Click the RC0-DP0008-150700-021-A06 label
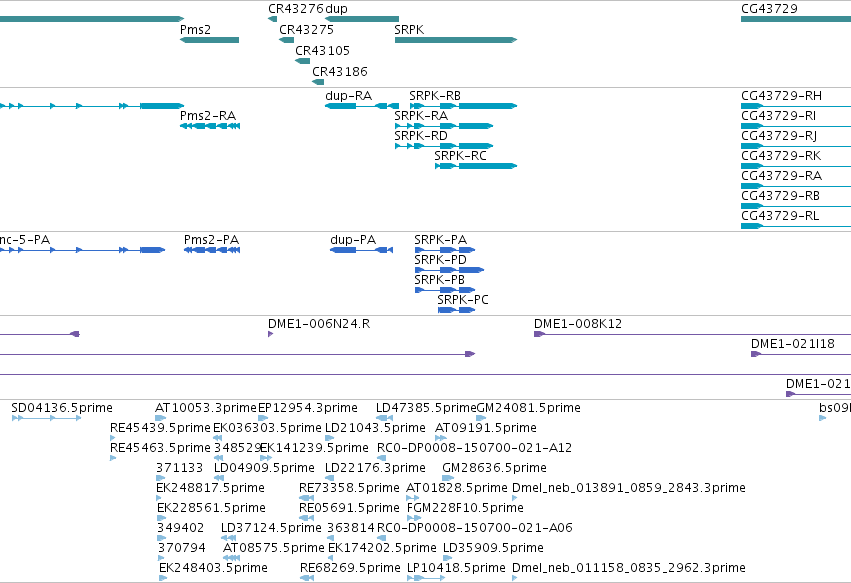This screenshot has height=583, width=851. [x=475, y=529]
